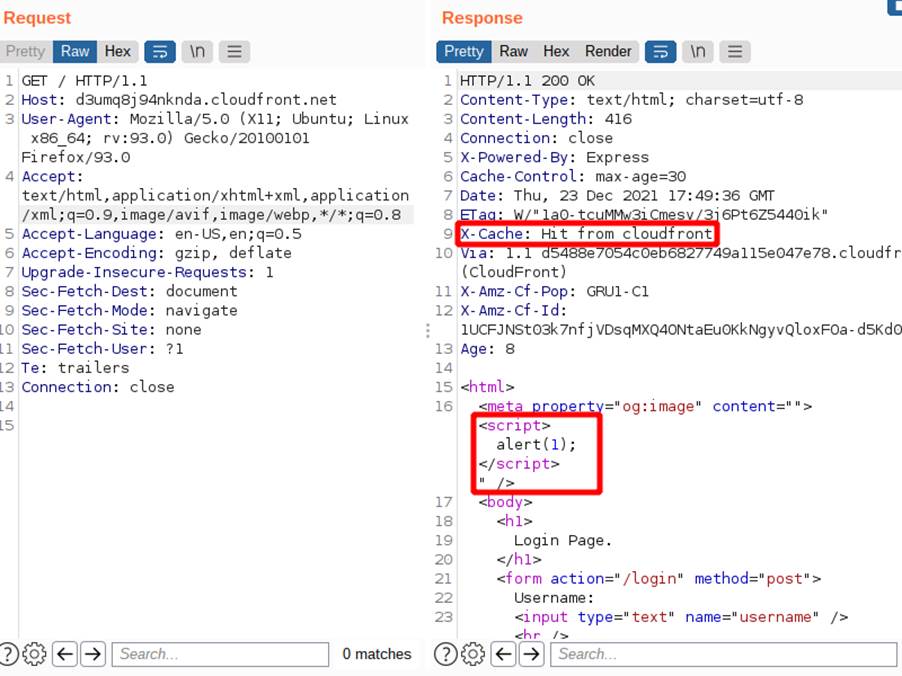Switch Request view to Hex tab
Screen dimensions: 902x676
pyautogui.click(x=117, y=51)
